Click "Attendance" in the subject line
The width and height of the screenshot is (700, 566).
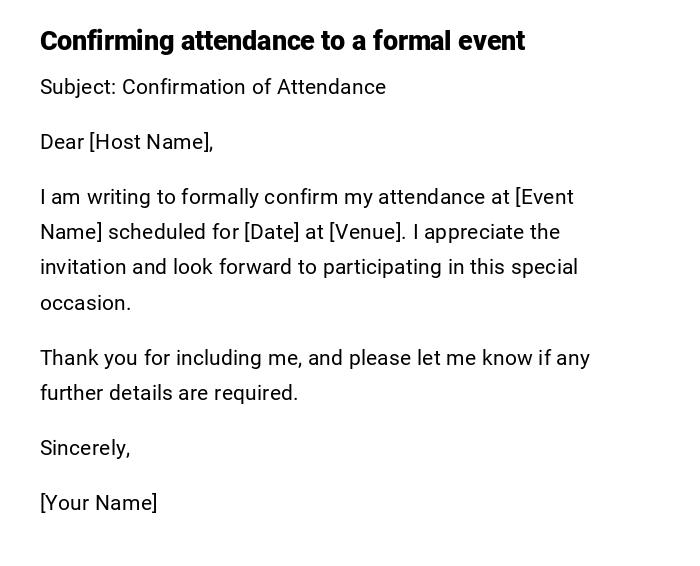click(x=331, y=87)
